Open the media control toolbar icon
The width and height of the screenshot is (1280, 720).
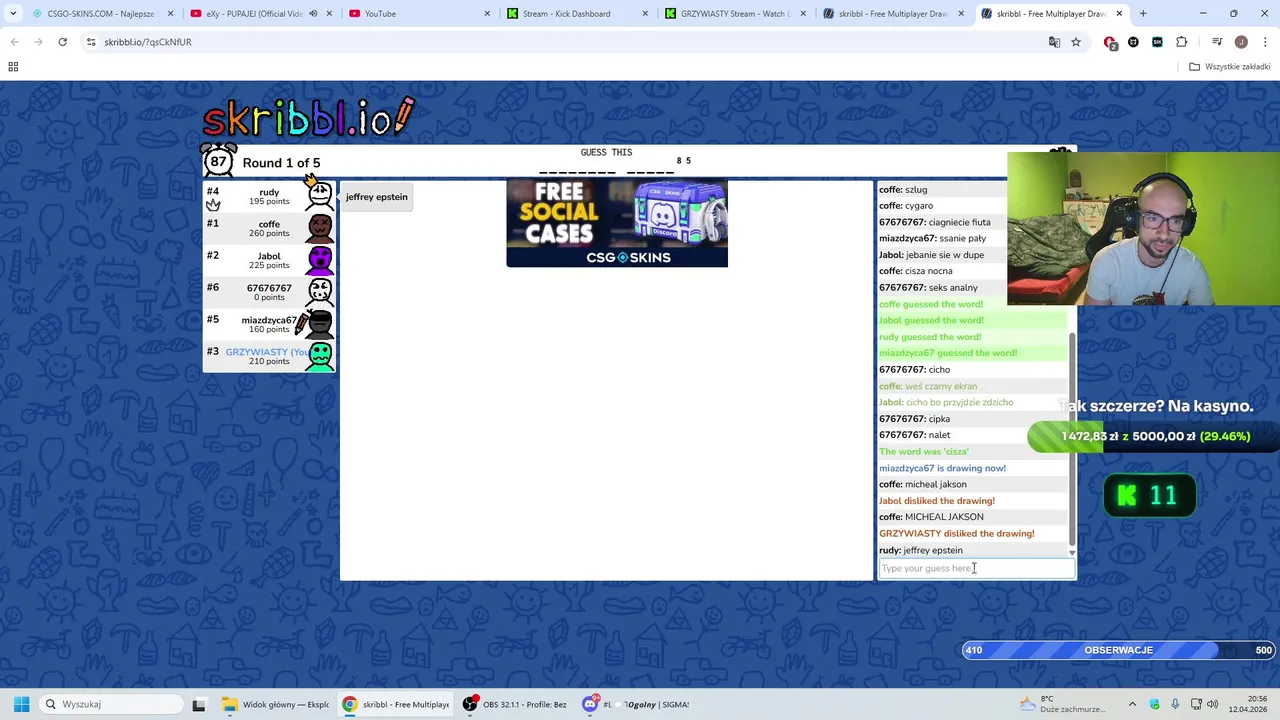click(1217, 42)
